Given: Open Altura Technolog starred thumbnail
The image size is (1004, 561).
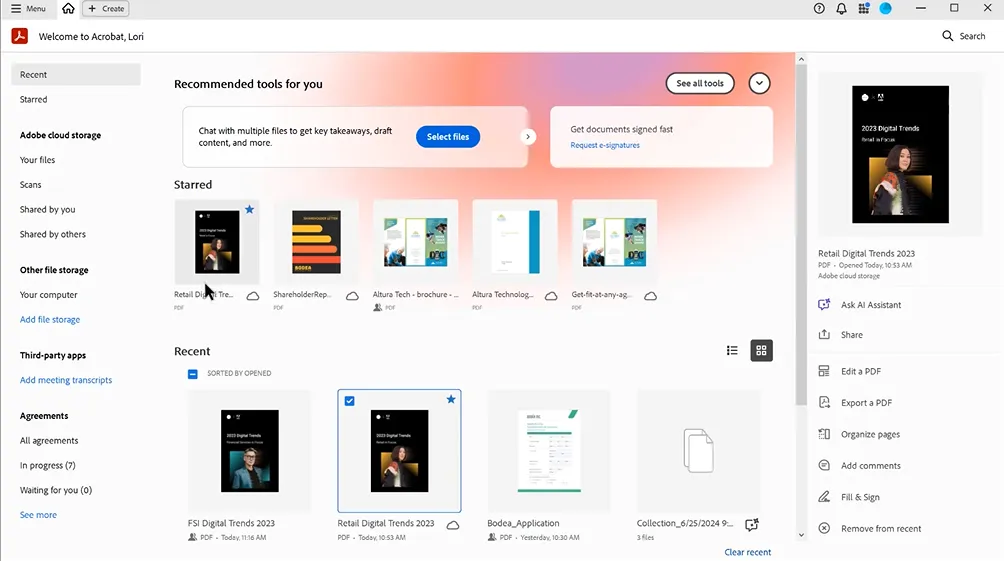Looking at the screenshot, I should pos(515,242).
